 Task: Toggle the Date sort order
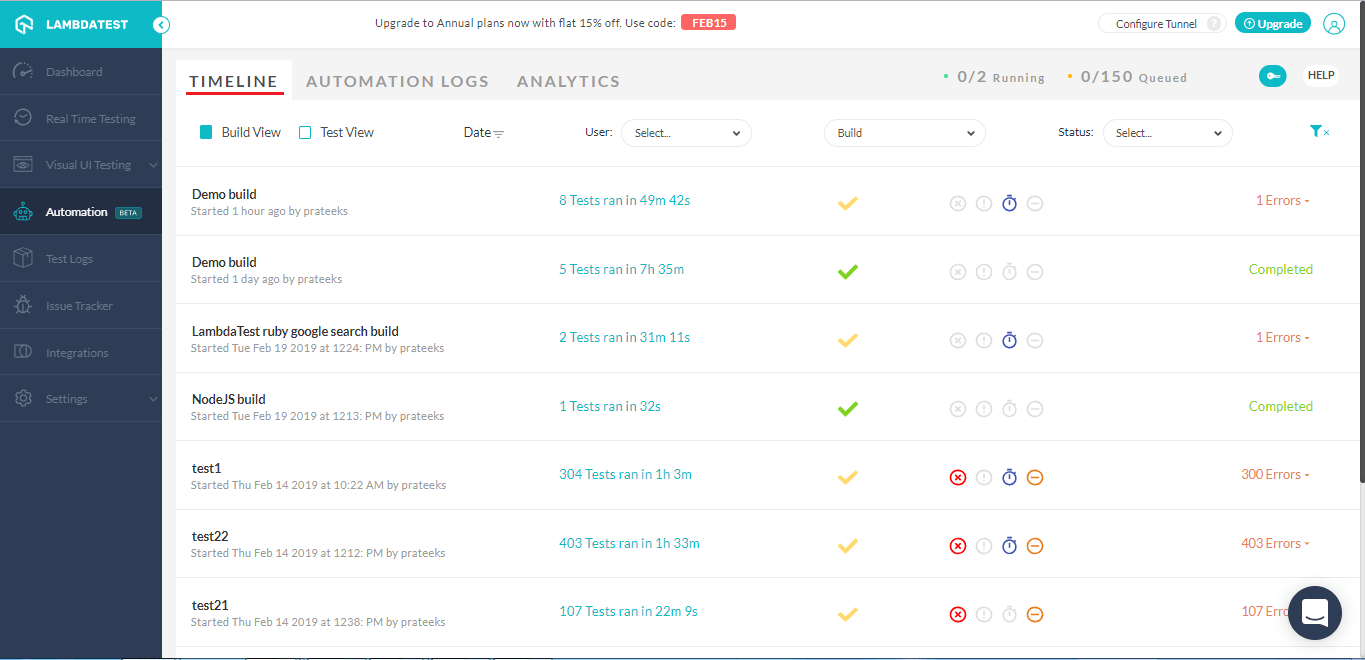click(x=484, y=133)
